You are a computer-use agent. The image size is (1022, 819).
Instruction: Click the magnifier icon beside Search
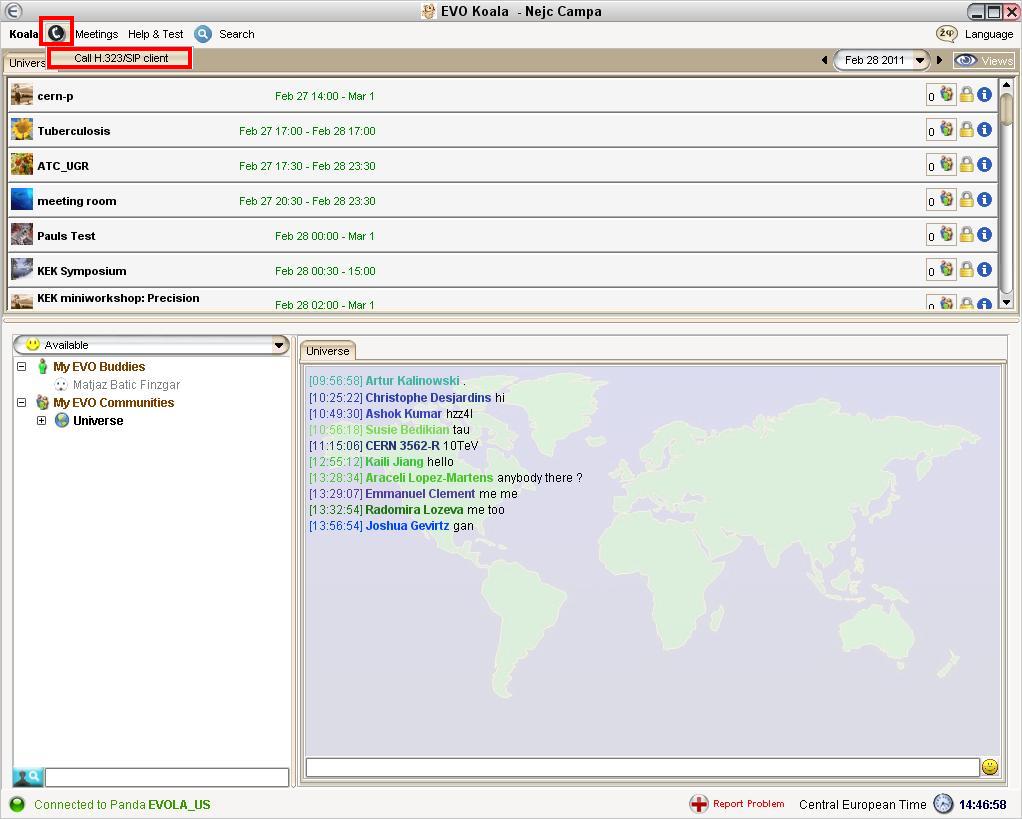[x=203, y=34]
